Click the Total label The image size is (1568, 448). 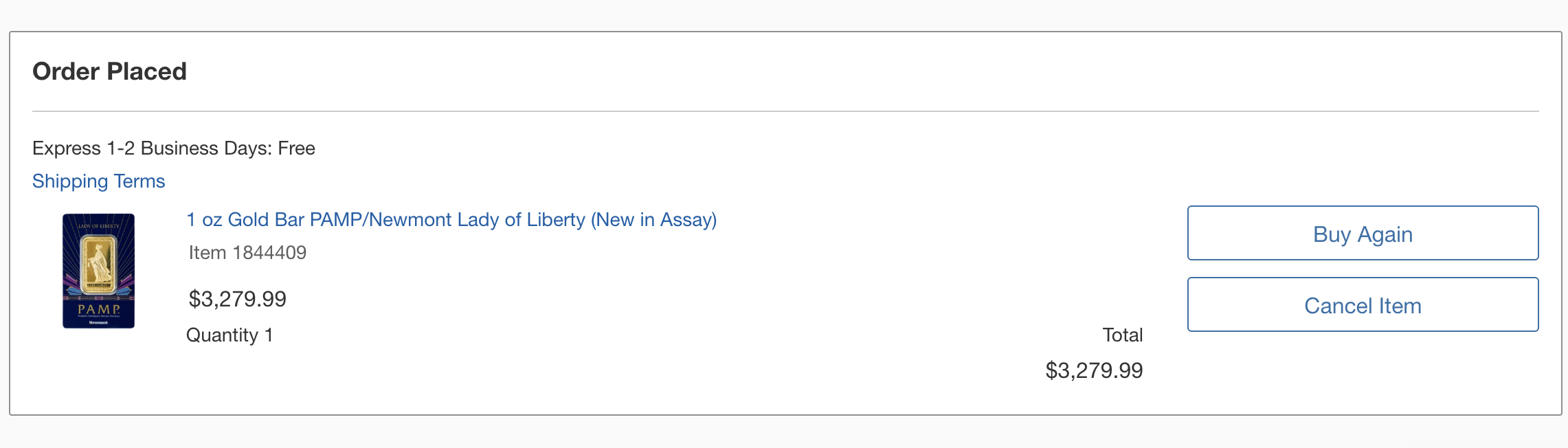(1122, 335)
